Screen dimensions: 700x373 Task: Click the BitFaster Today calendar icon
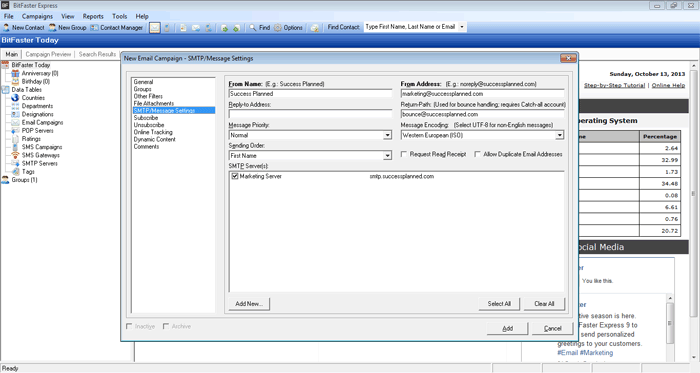click(x=5, y=65)
